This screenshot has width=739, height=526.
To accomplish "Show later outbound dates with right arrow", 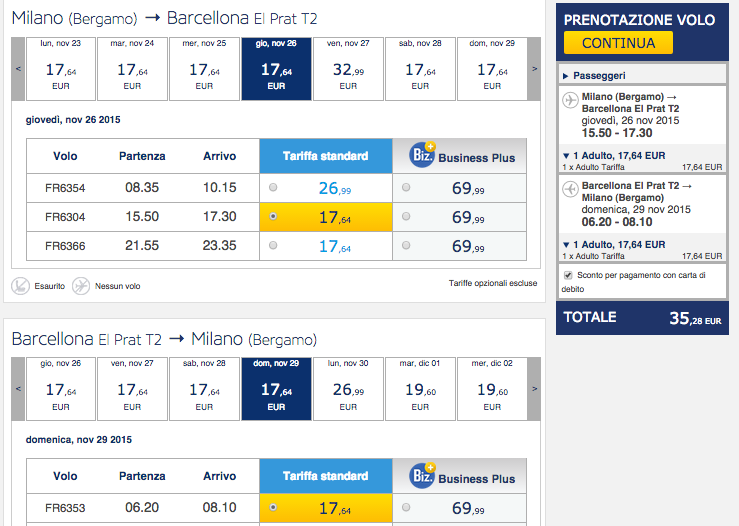I will [534, 69].
